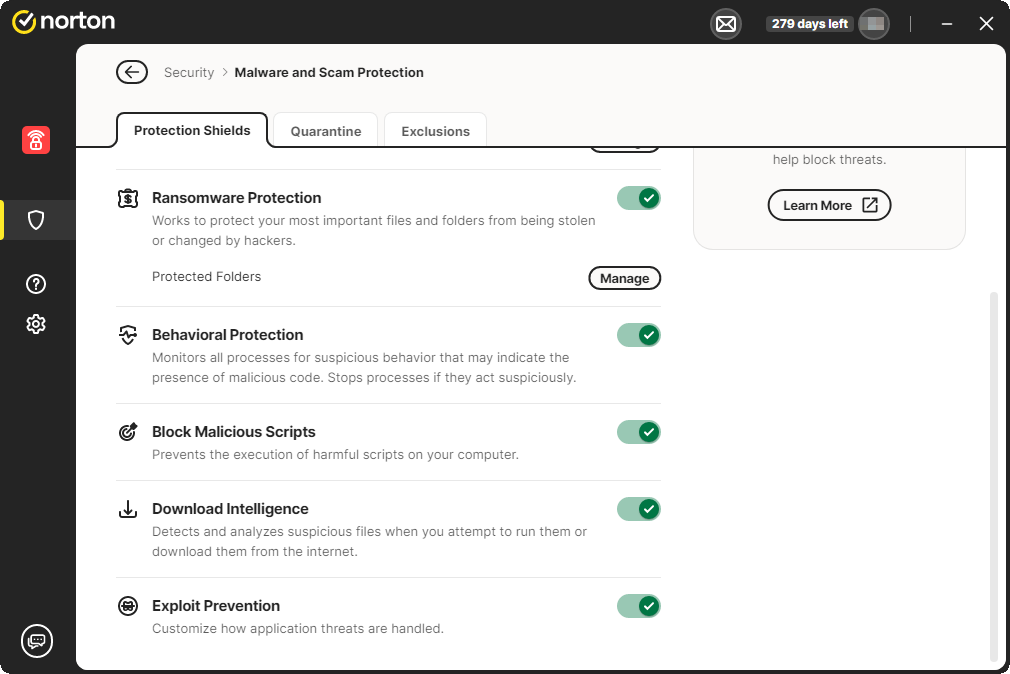Click the vertical scrollbar of the page
This screenshot has height=674, width=1010.
click(993, 477)
